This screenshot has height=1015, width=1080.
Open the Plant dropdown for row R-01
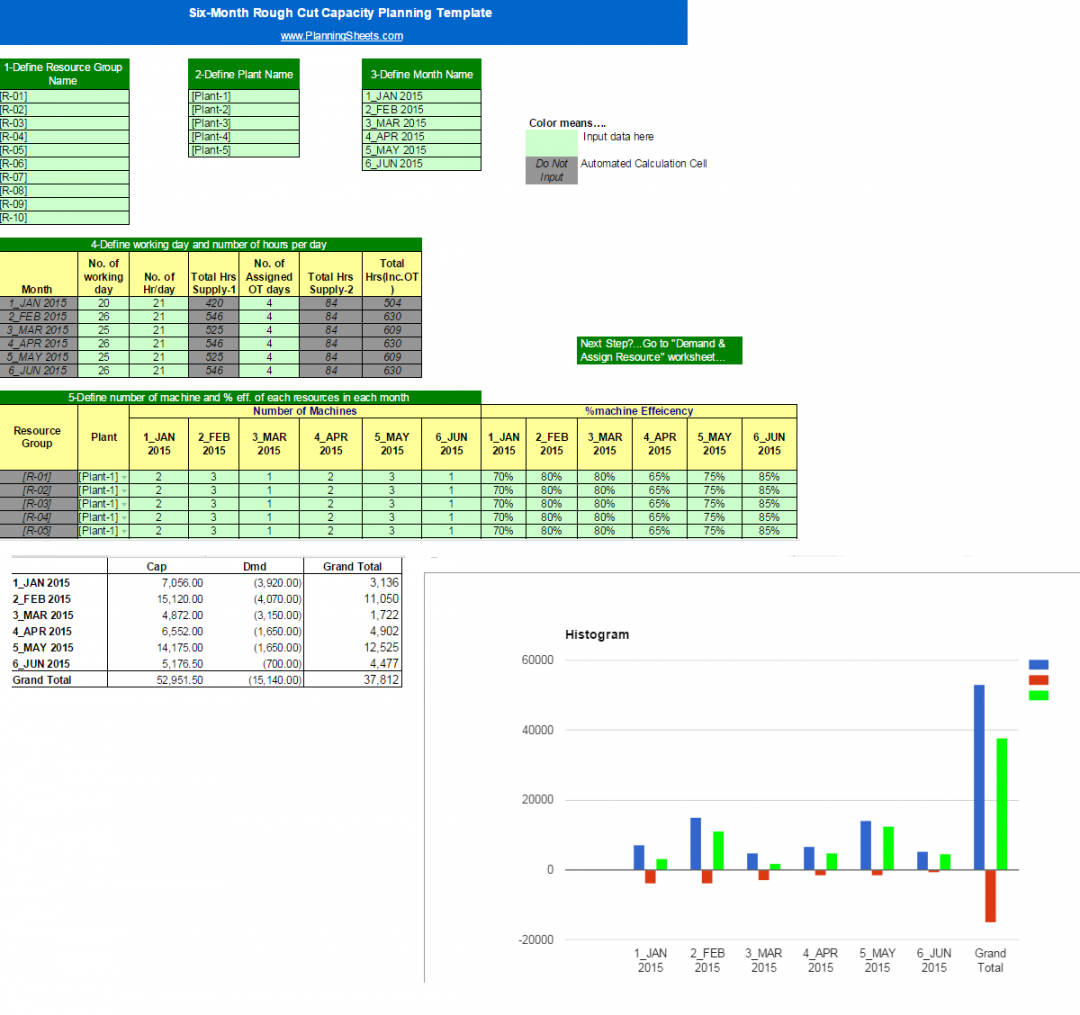124,477
